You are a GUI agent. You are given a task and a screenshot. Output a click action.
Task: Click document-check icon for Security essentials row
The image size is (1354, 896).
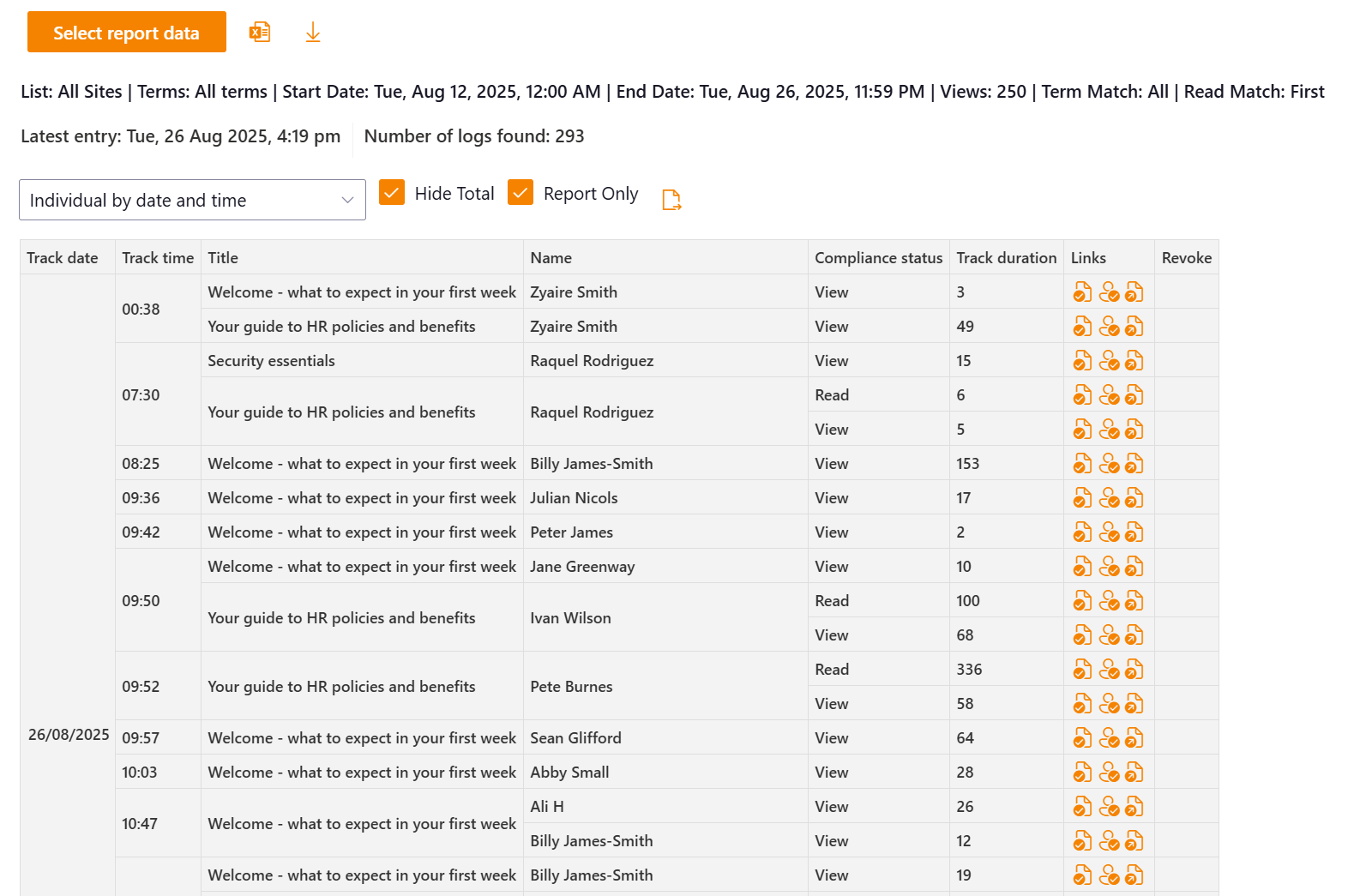[x=1082, y=361]
